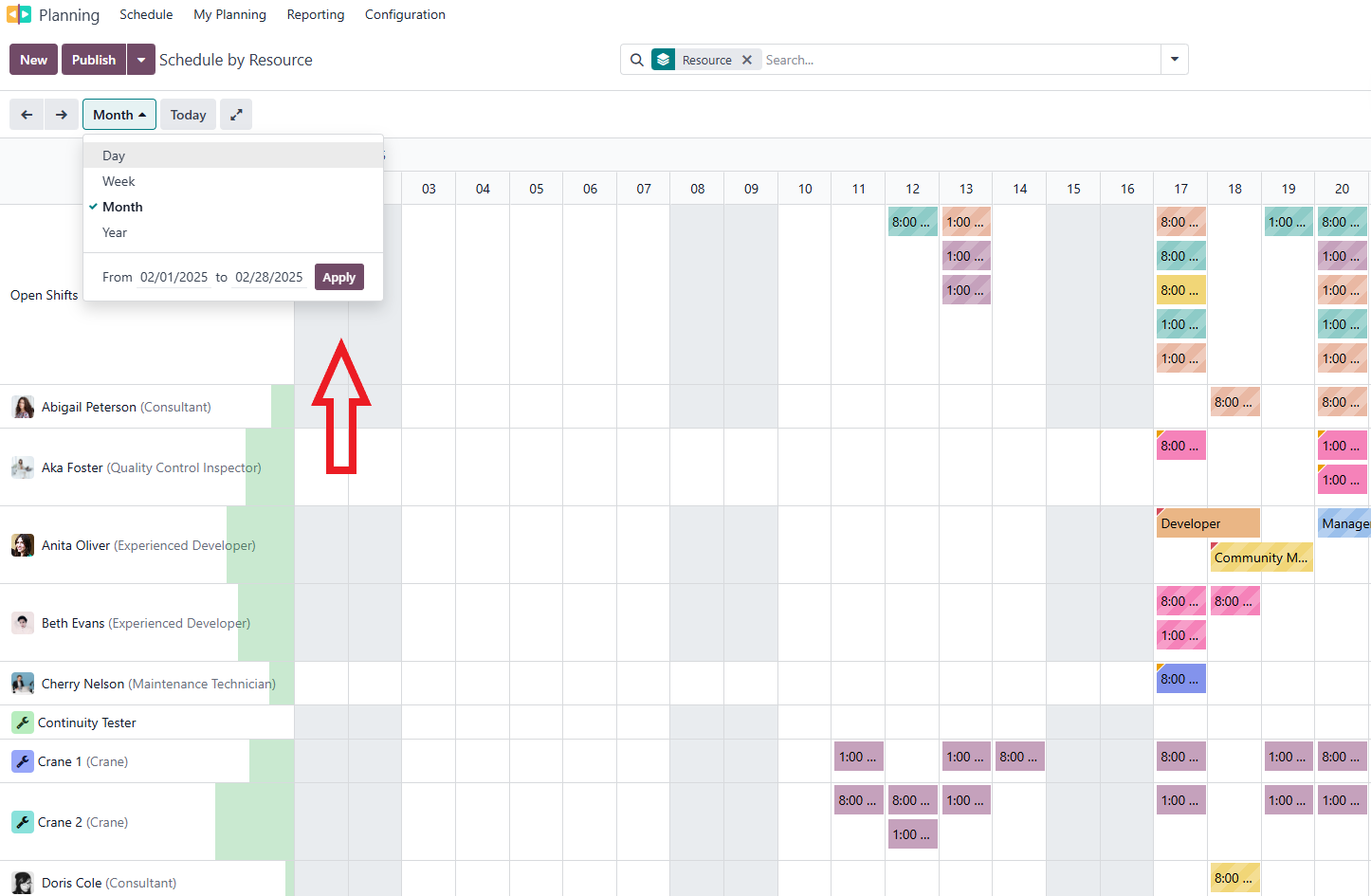Open Cherry Nelson's blue 8:00 shift on 17
This screenshot has width=1371, height=896.
(x=1181, y=679)
